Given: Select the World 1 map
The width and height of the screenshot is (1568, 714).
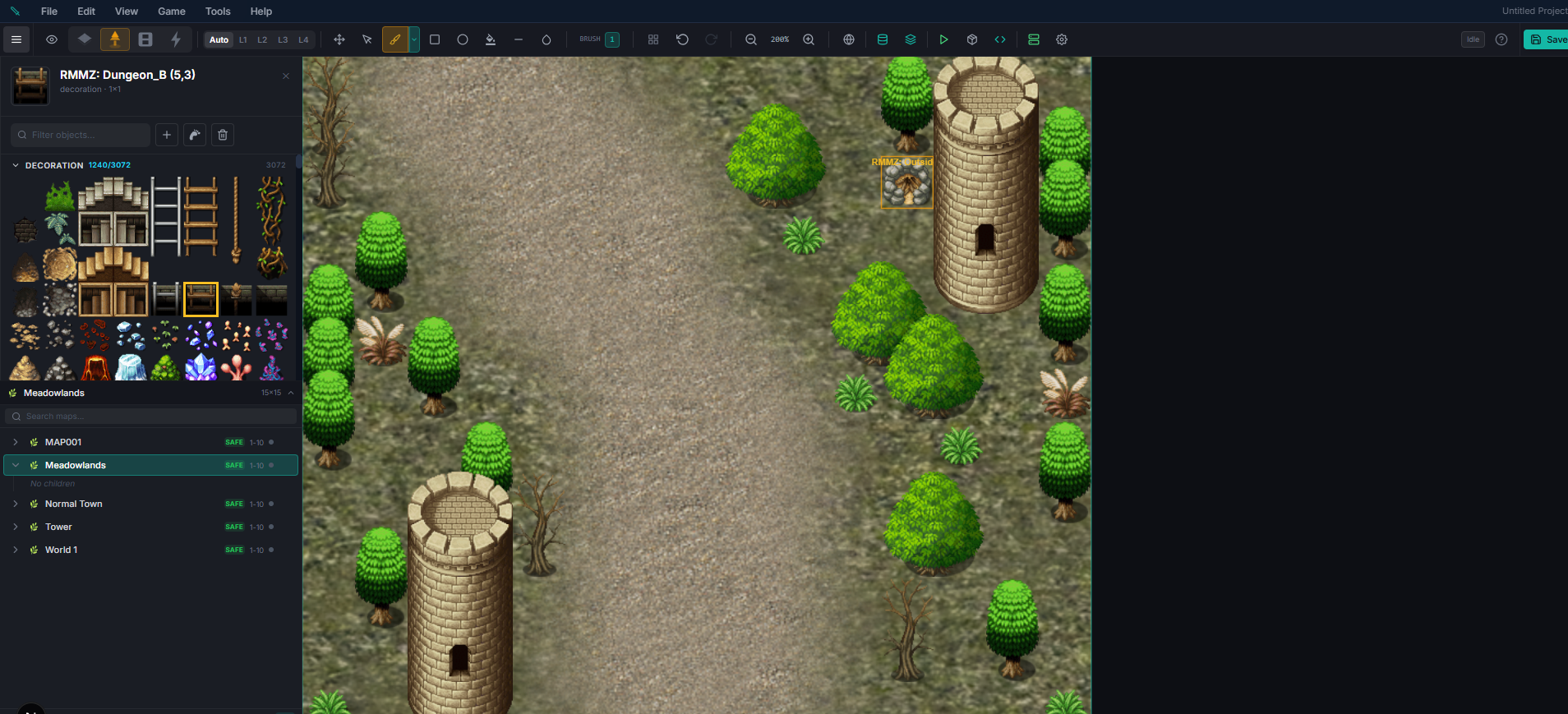Looking at the screenshot, I should 151,550.
